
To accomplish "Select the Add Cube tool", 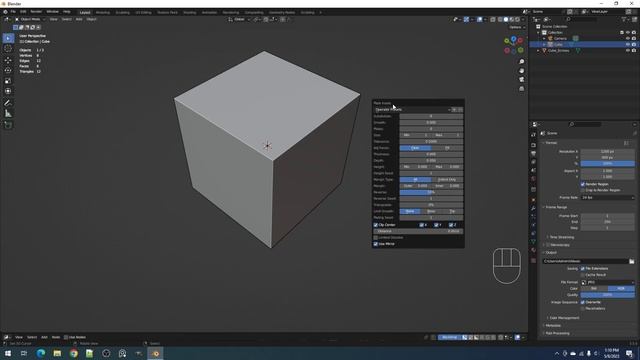I will tap(8, 125).
